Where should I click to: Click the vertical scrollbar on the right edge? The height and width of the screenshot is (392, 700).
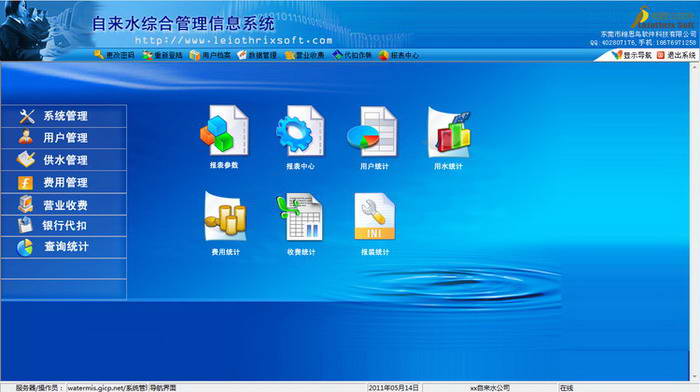[x=694, y=222]
